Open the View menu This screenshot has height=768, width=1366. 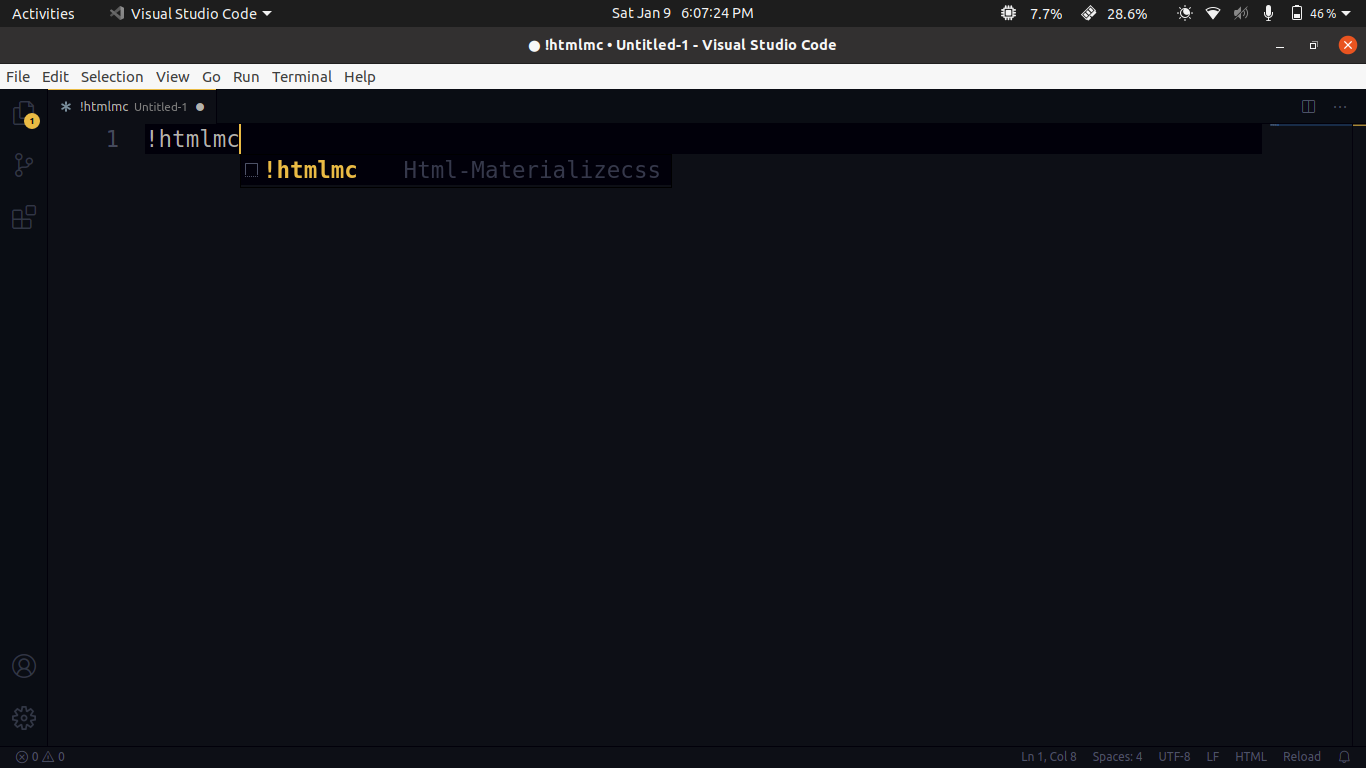click(172, 77)
